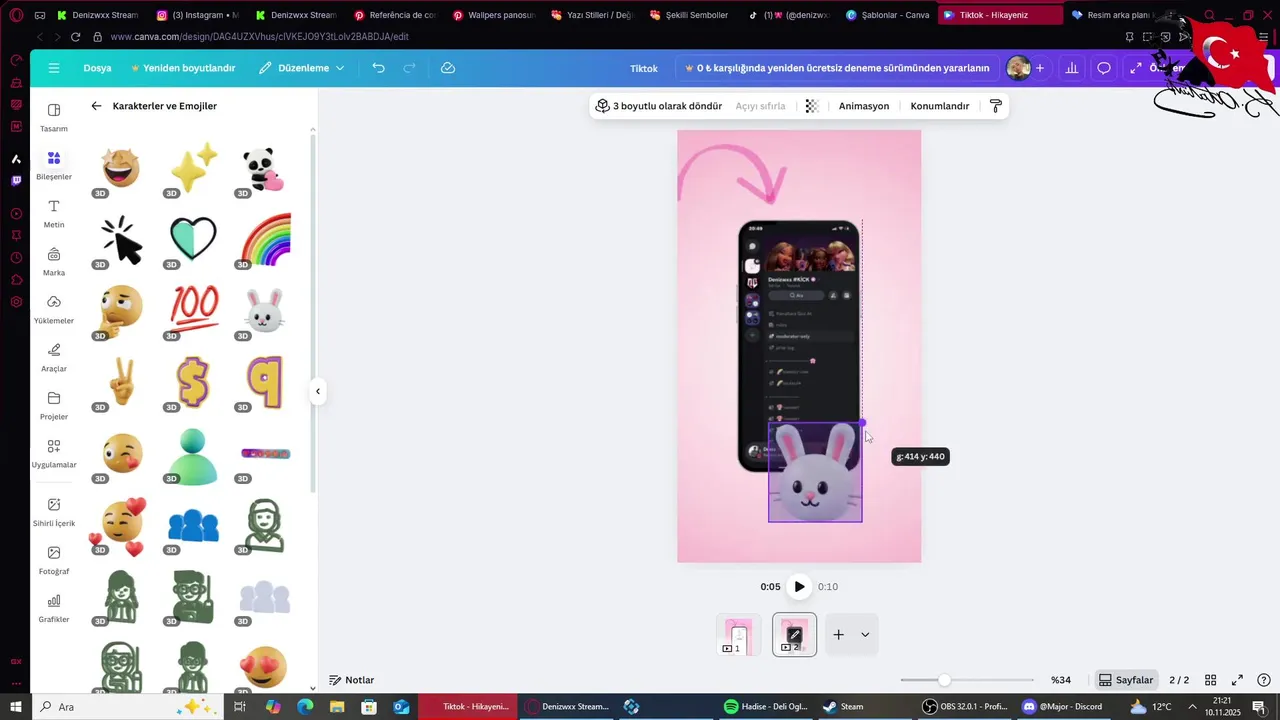The image size is (1280, 720).
Task: Toggle the Sayfalar pages view
Action: point(1126,680)
